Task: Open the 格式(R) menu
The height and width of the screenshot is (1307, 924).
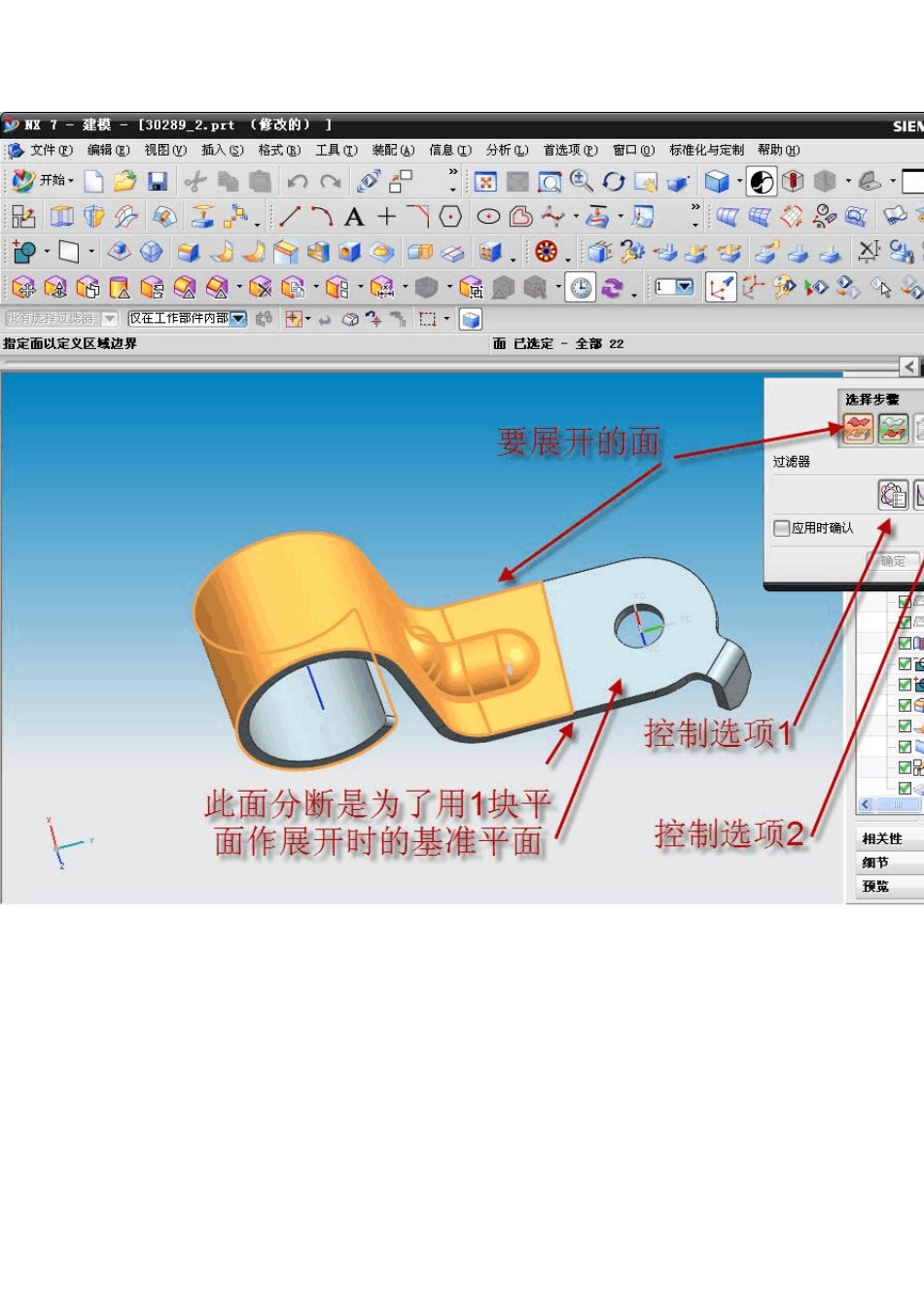Action: (x=279, y=150)
